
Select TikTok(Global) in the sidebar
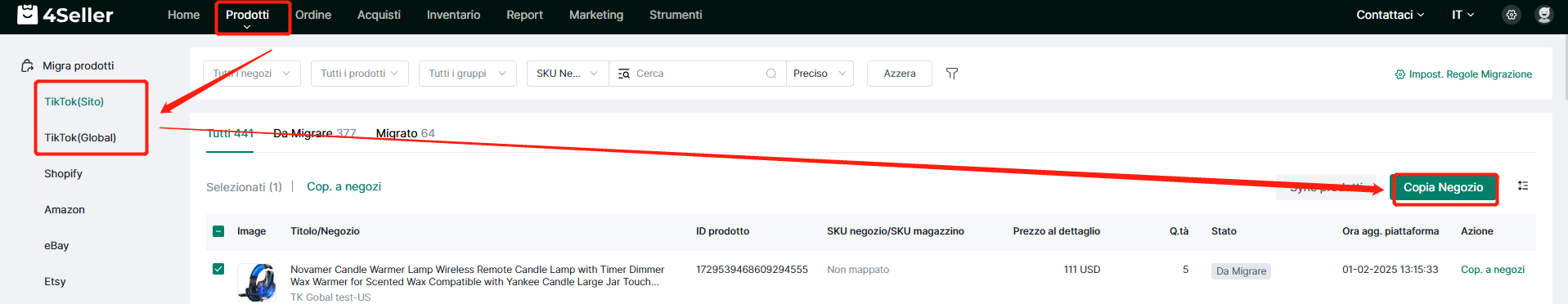pyautogui.click(x=80, y=137)
